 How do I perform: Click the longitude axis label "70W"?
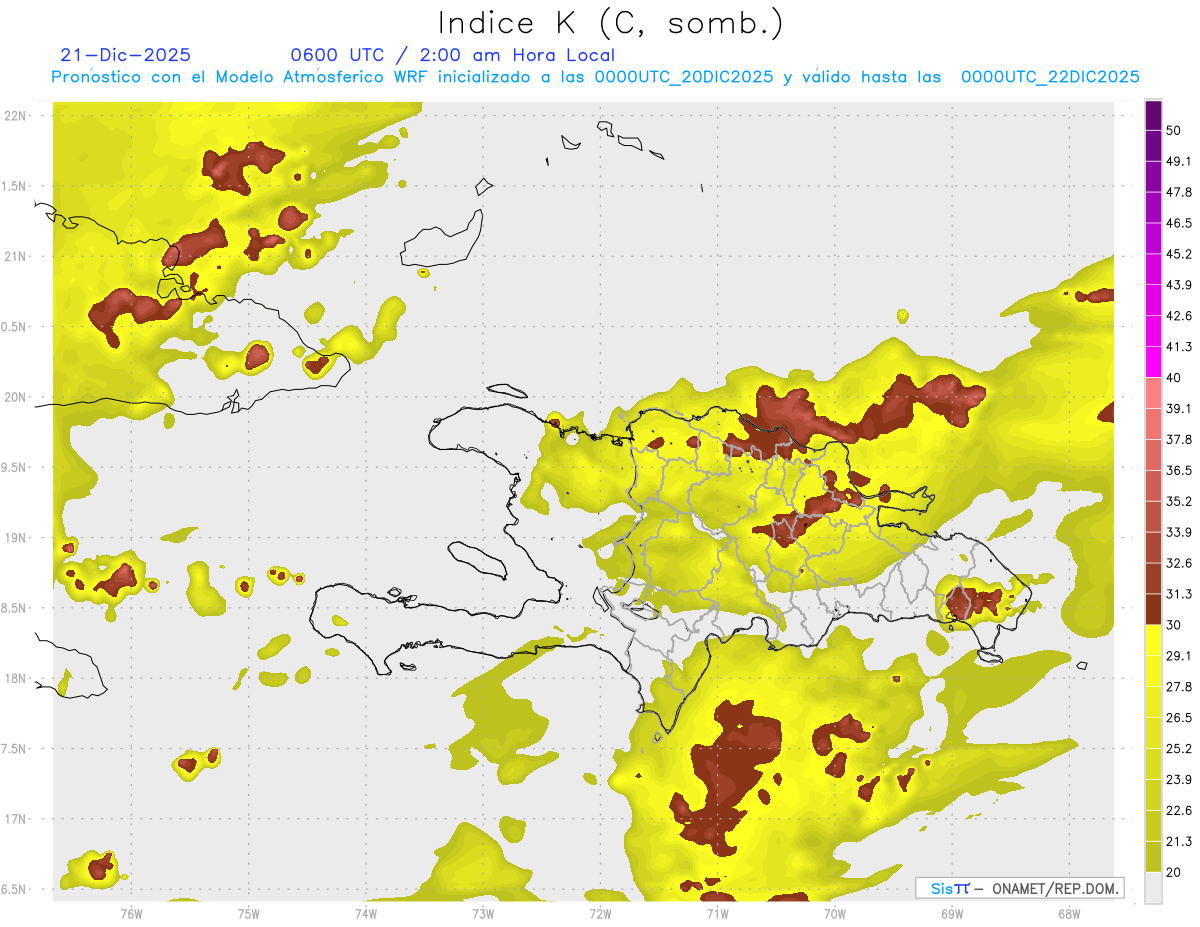click(834, 915)
